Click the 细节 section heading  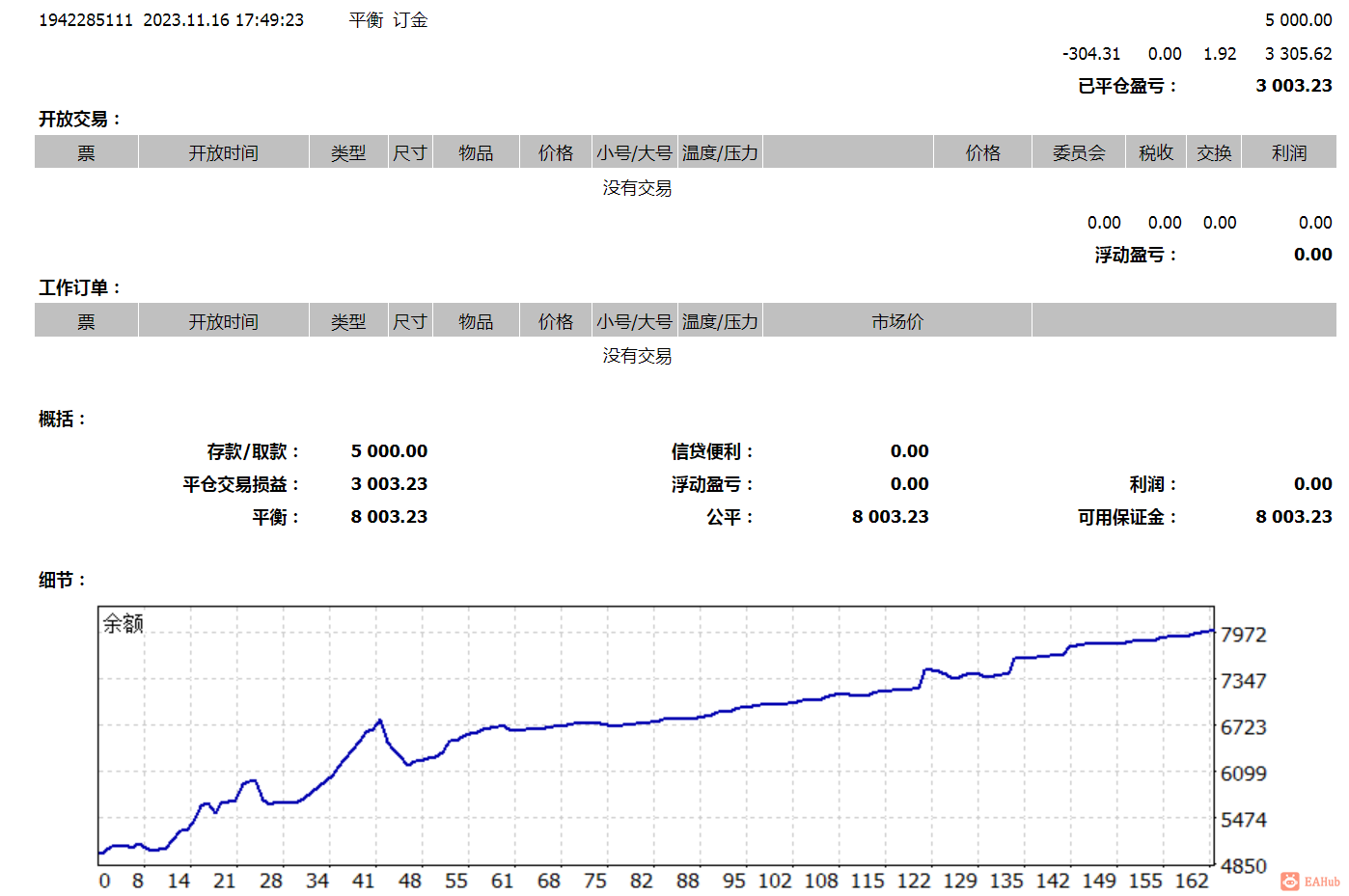click(62, 580)
